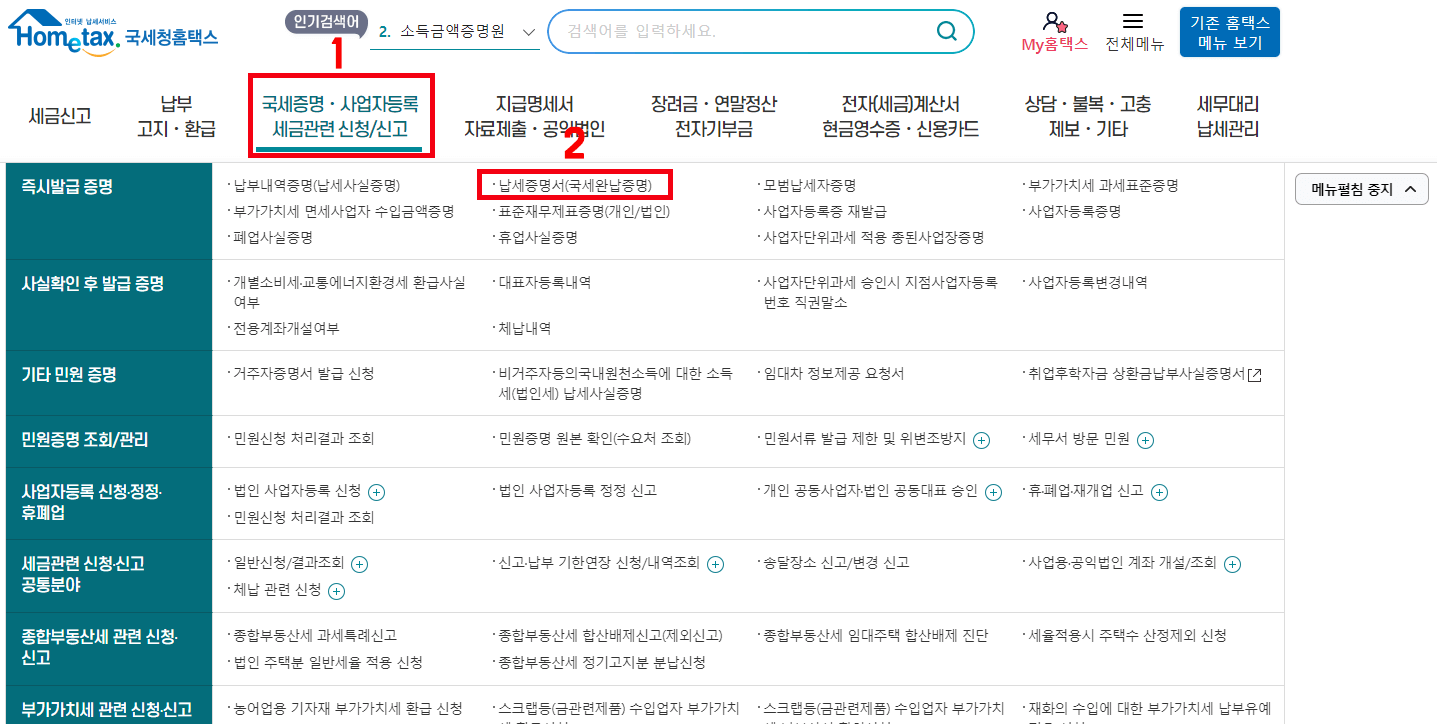The height and width of the screenshot is (724, 1437).
Task: Select 즉시발급 증명 category header
Action: click(68, 187)
